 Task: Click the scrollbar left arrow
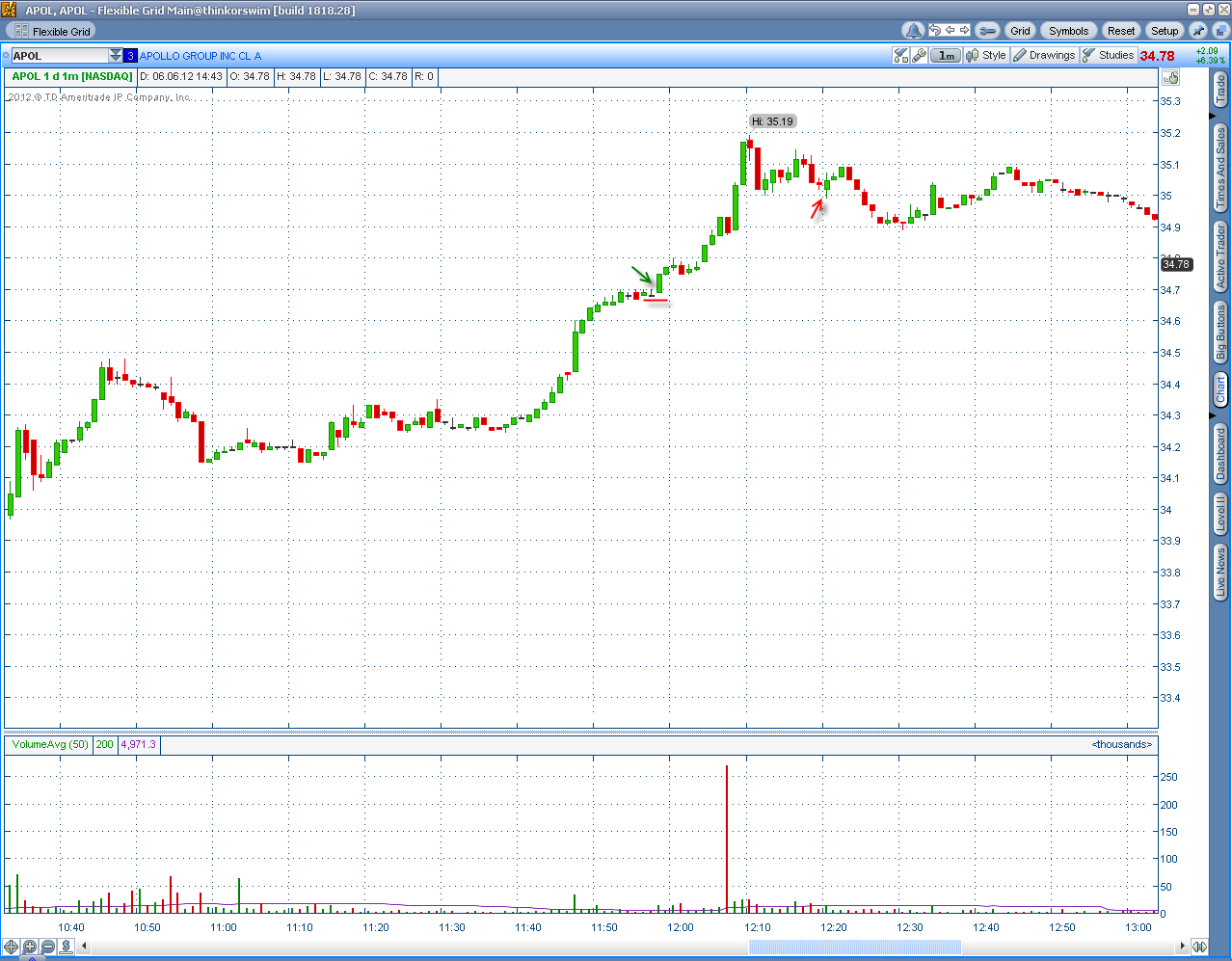point(84,947)
